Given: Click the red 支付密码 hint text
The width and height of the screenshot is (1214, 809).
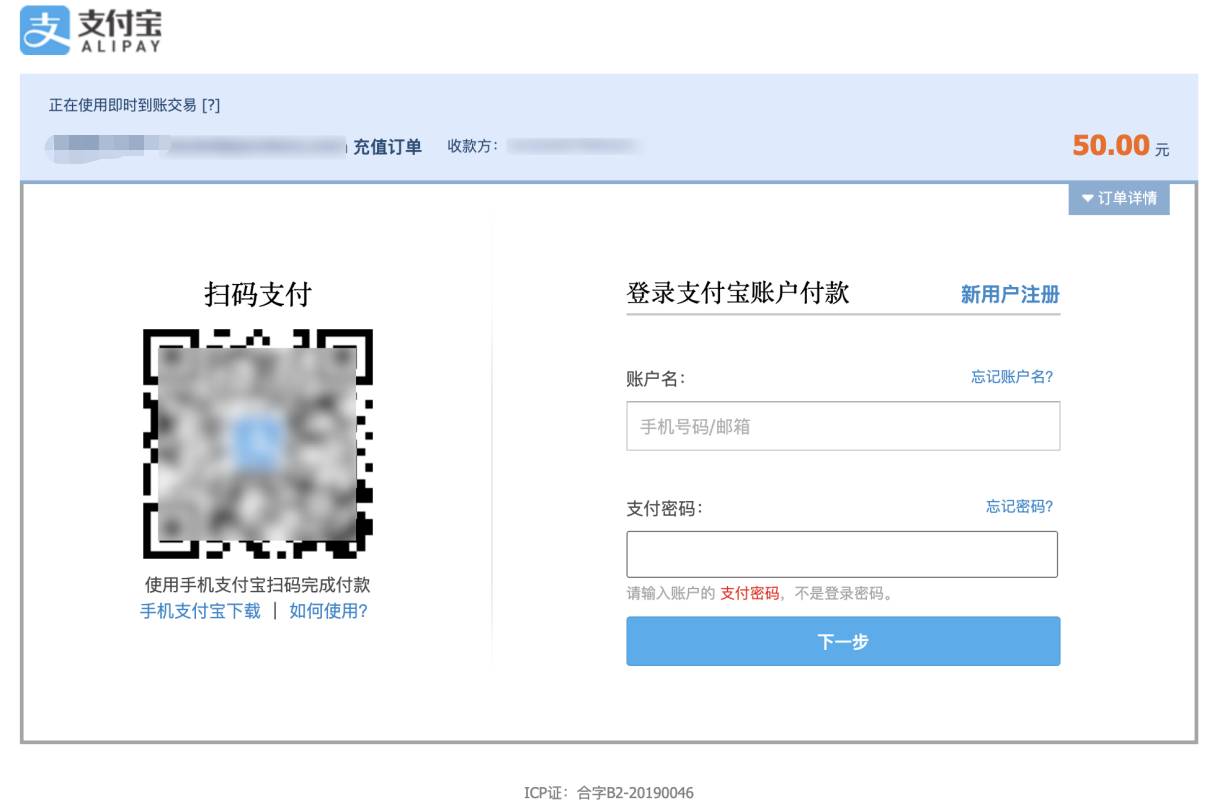Looking at the screenshot, I should point(750,593).
